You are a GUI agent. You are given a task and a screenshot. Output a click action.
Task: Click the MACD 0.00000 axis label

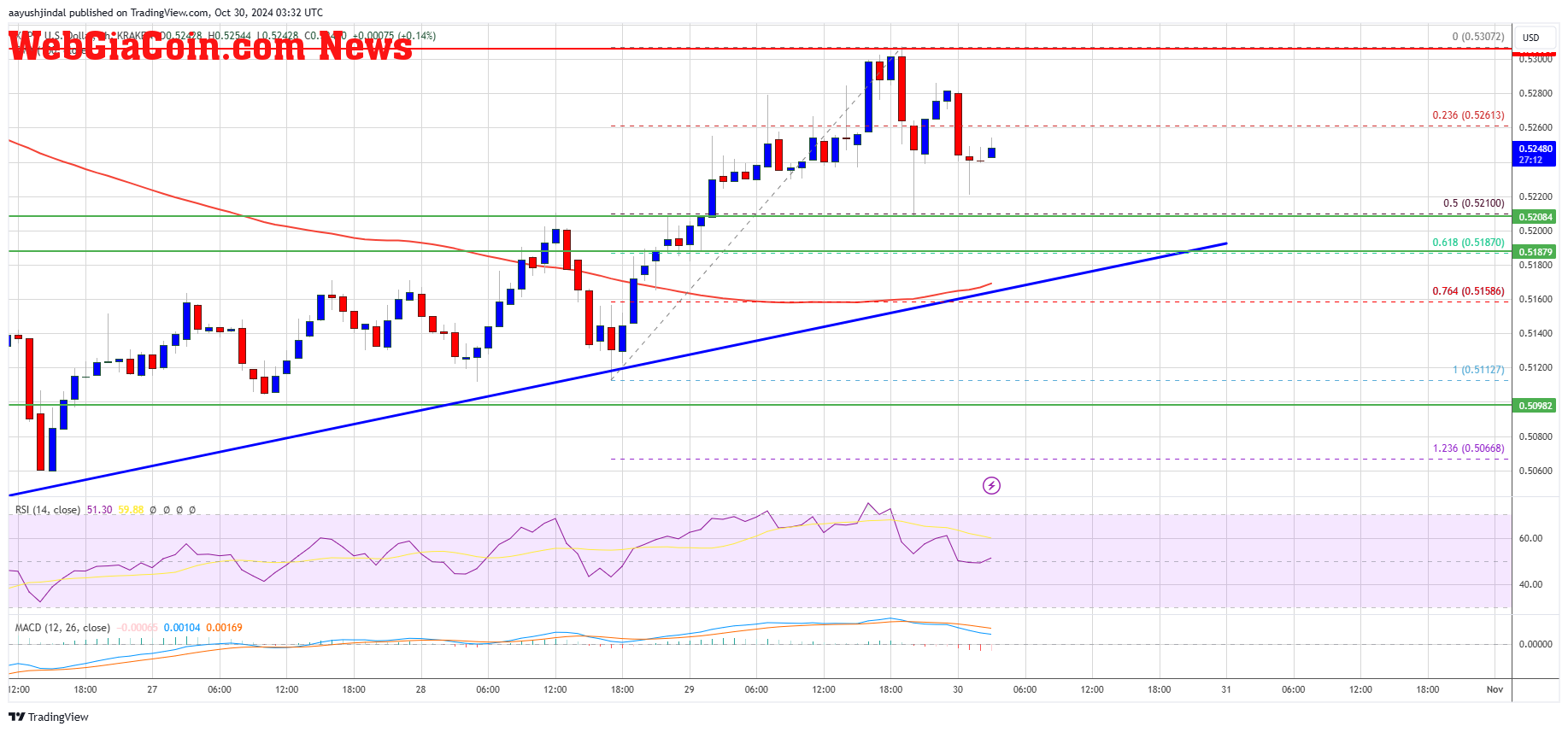(x=1536, y=644)
